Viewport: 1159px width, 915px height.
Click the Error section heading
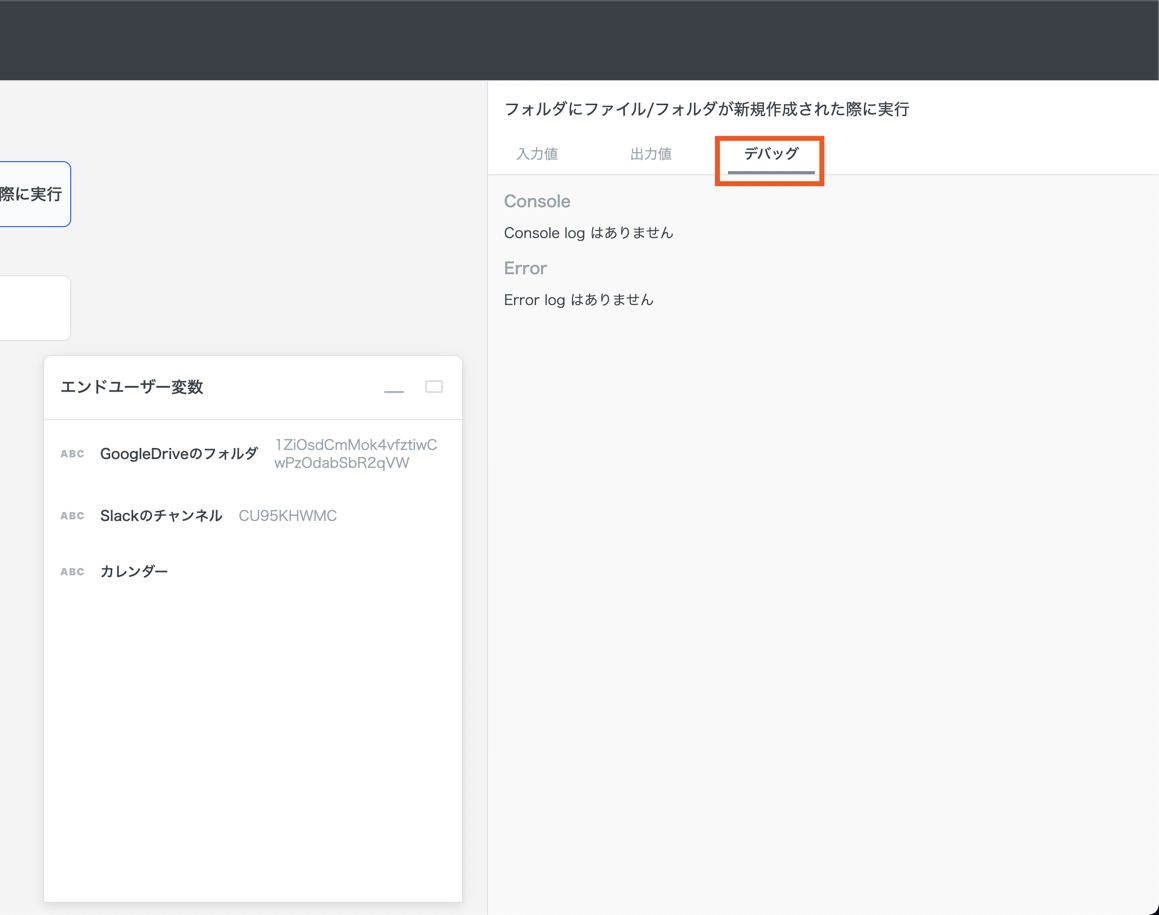click(x=525, y=268)
